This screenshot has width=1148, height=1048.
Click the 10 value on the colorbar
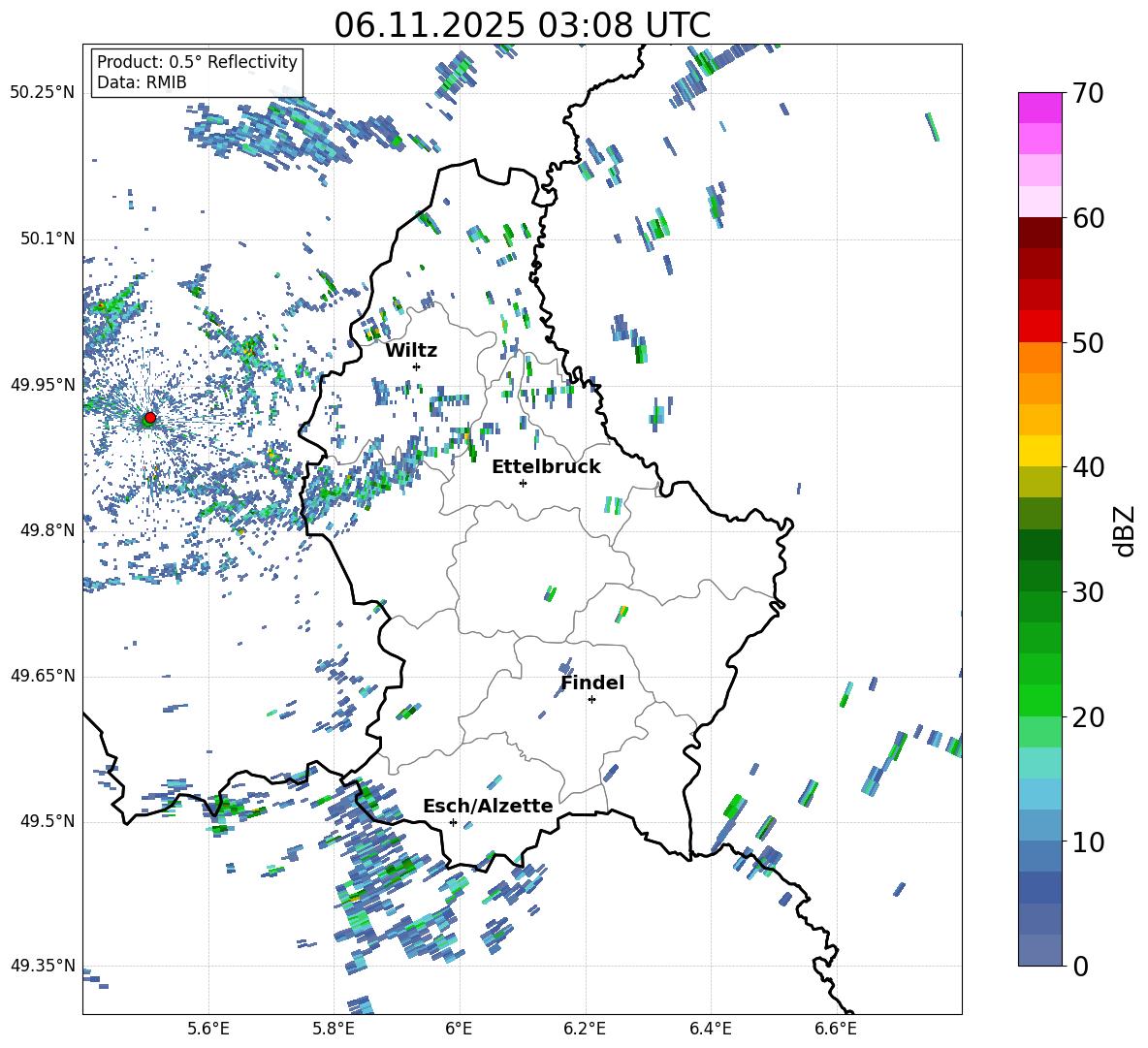tap(1088, 842)
